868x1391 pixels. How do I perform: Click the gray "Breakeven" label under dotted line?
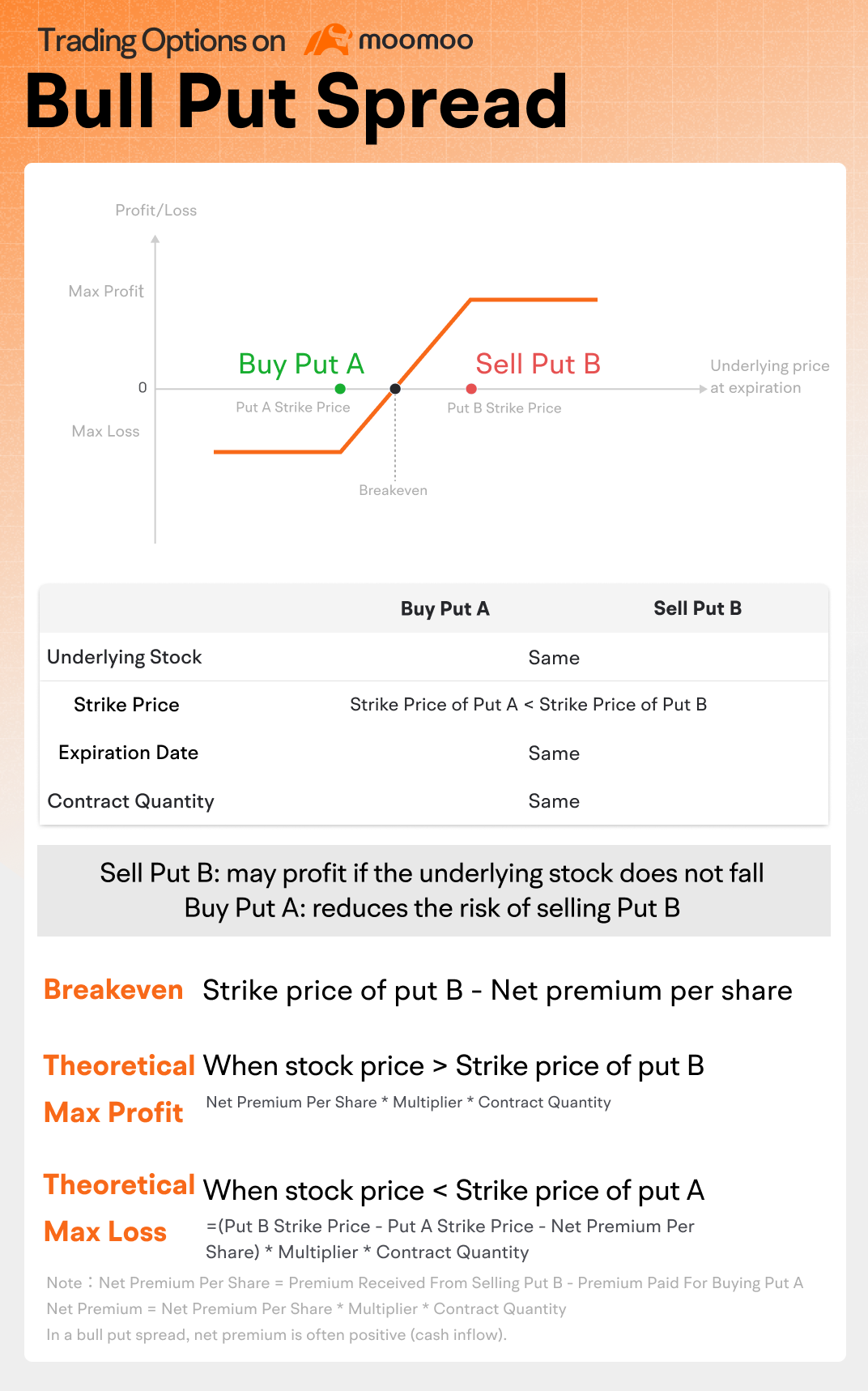393,490
